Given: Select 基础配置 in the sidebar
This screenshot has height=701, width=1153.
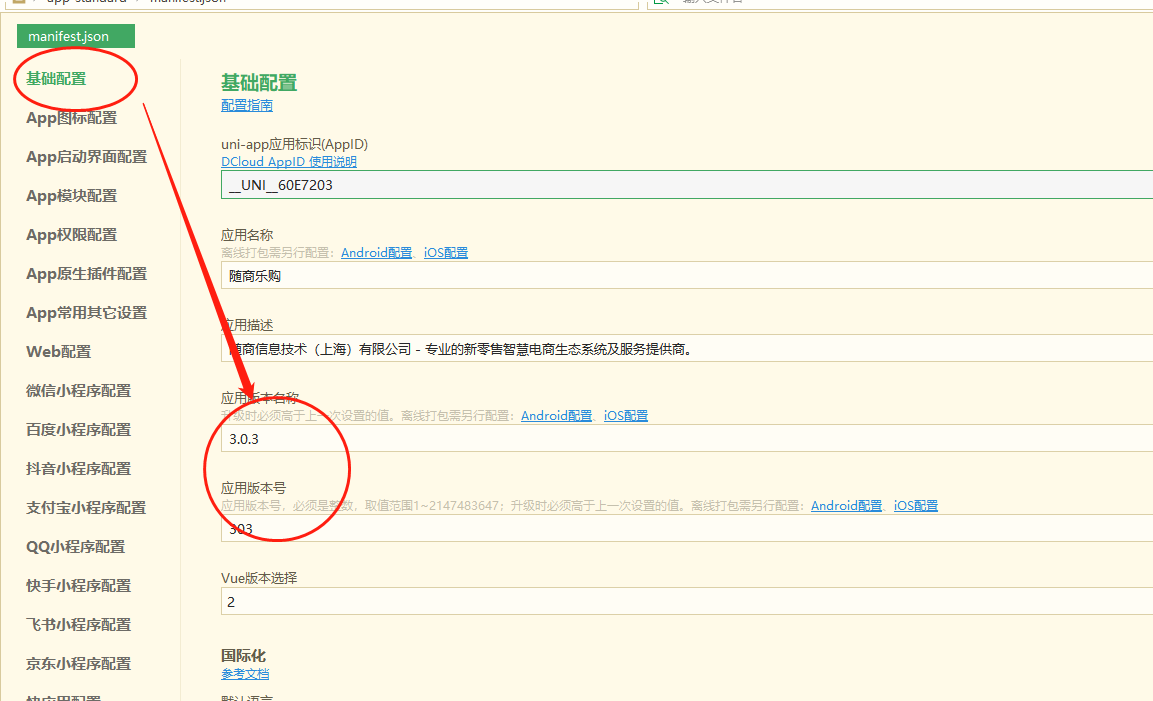Looking at the screenshot, I should [56, 79].
